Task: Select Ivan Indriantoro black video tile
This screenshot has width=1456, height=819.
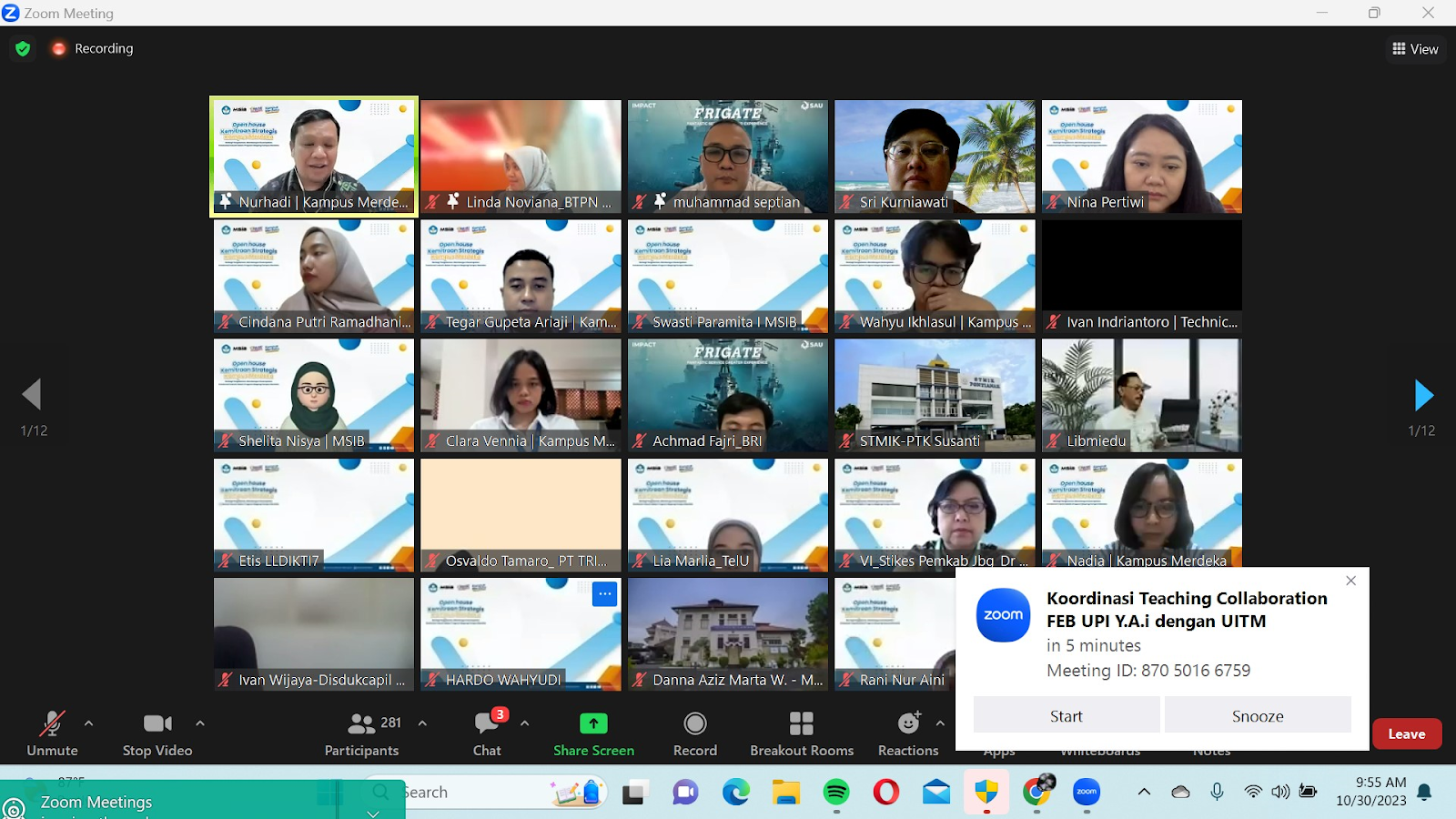Action: coord(1142,276)
